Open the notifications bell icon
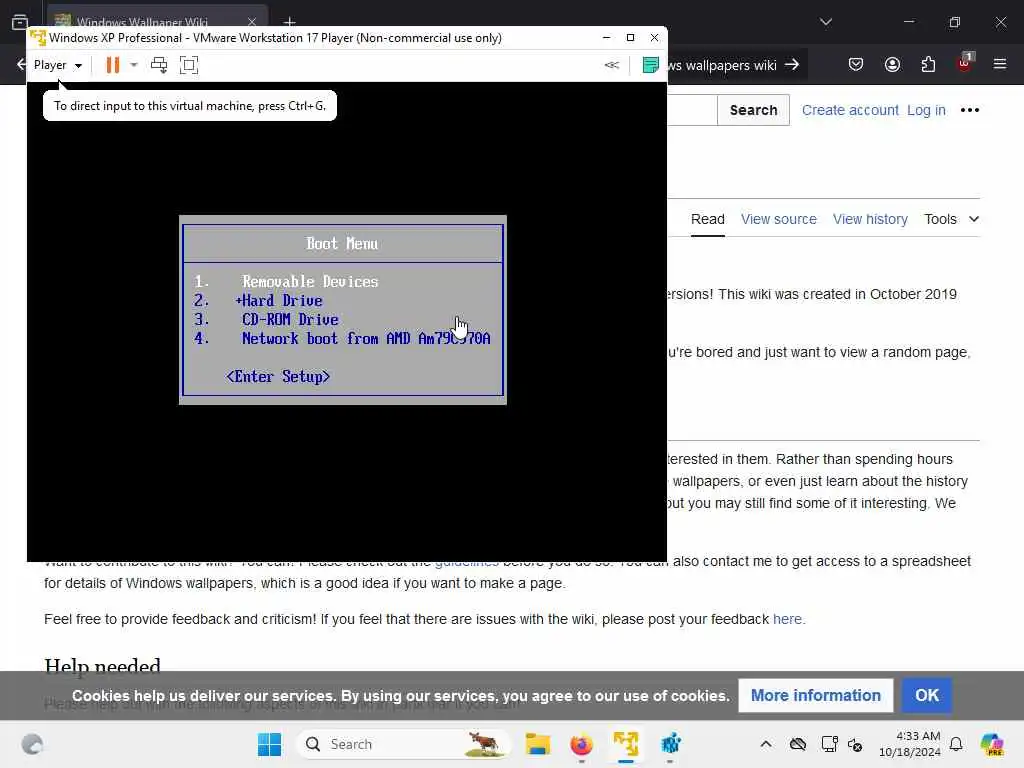Screen dimensions: 1024x768 click(x=956, y=744)
